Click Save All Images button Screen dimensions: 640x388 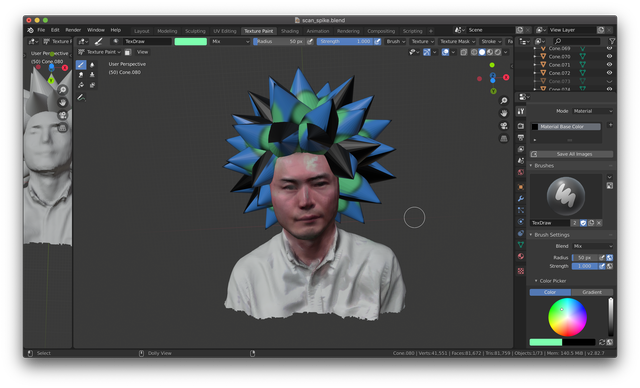click(x=571, y=154)
